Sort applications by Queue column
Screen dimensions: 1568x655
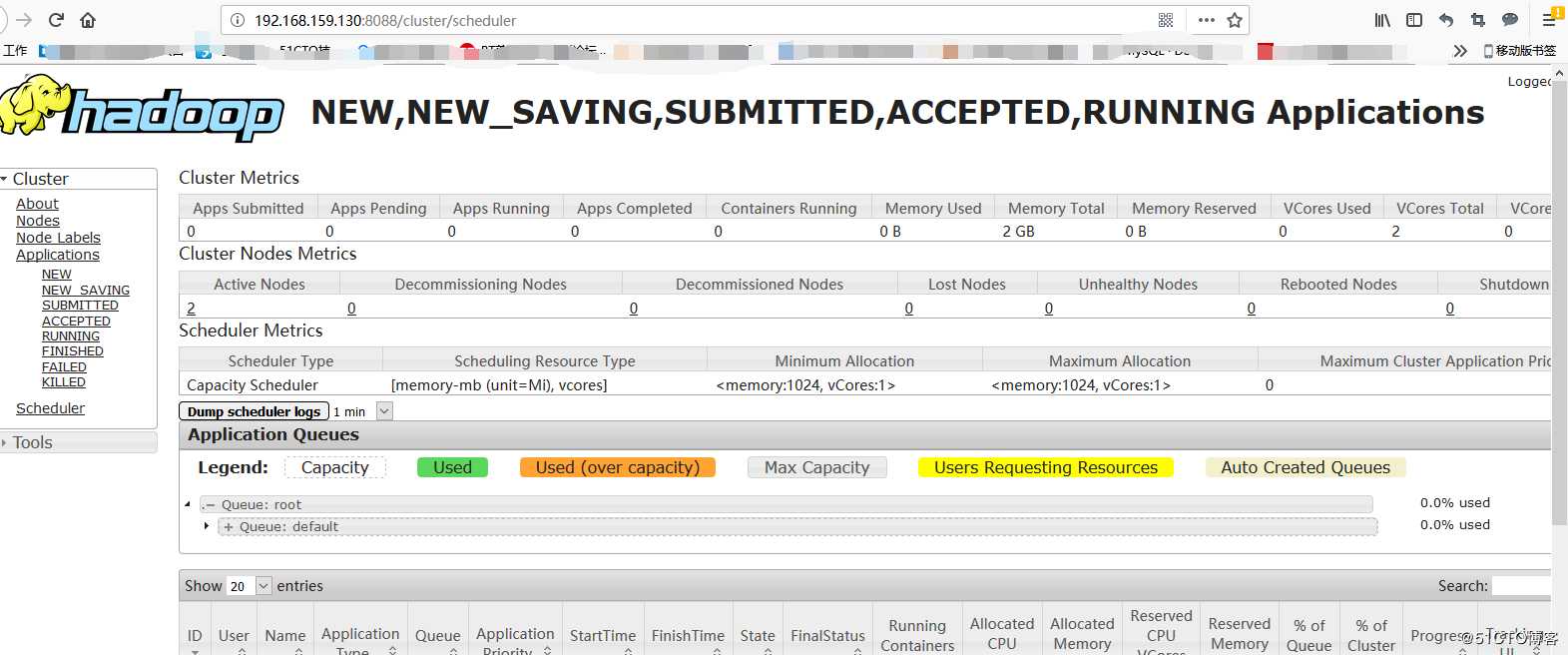(438, 636)
